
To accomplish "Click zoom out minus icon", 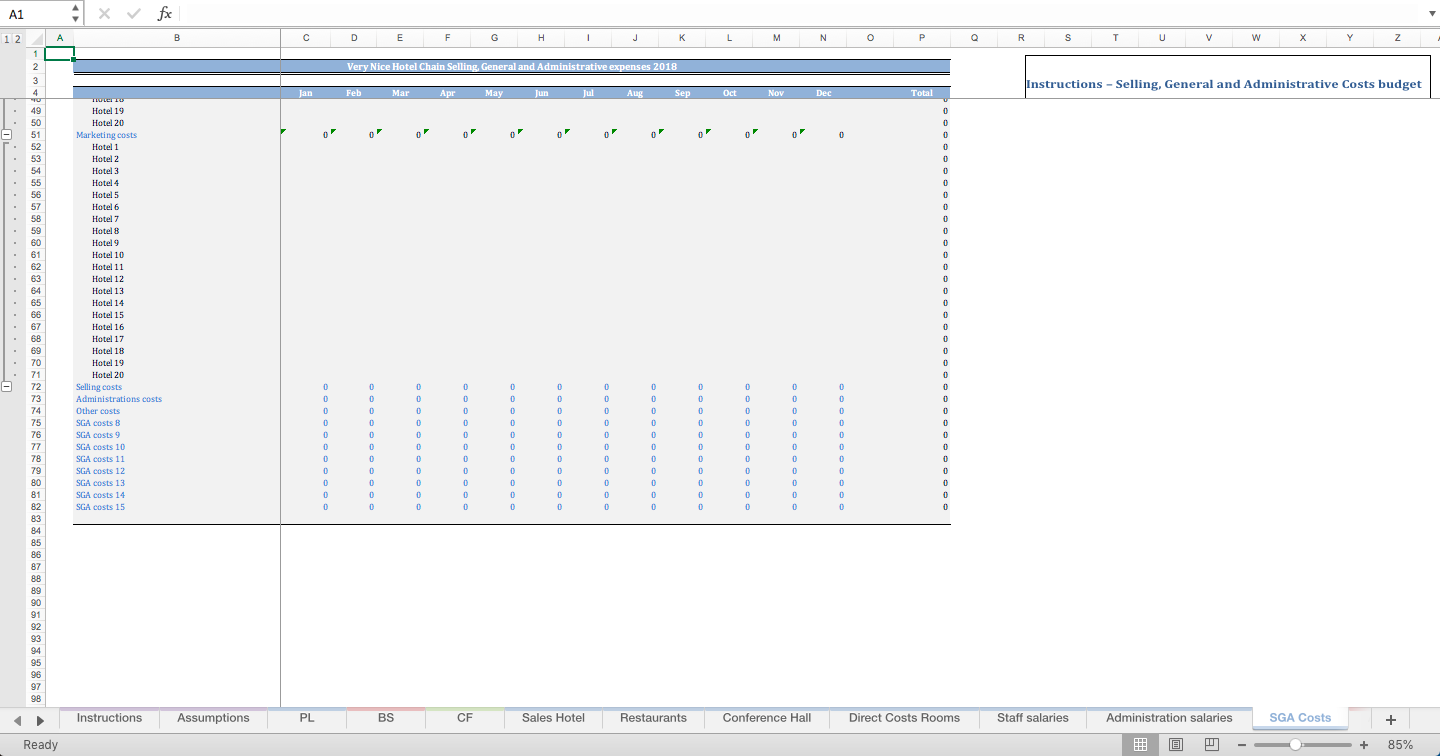I will (x=1242, y=745).
